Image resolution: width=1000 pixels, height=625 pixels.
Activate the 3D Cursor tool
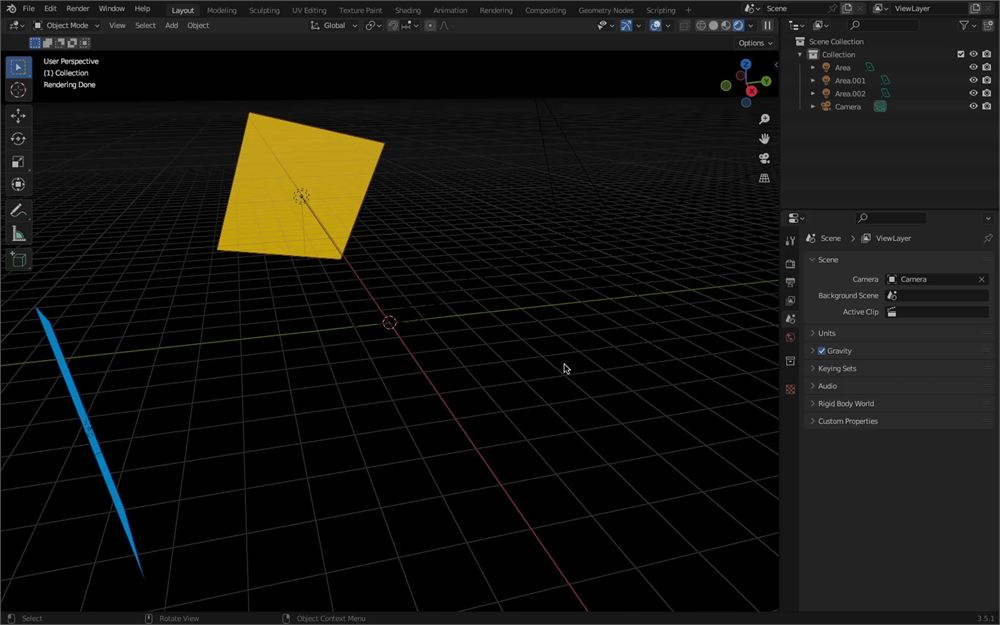pyautogui.click(x=18, y=90)
